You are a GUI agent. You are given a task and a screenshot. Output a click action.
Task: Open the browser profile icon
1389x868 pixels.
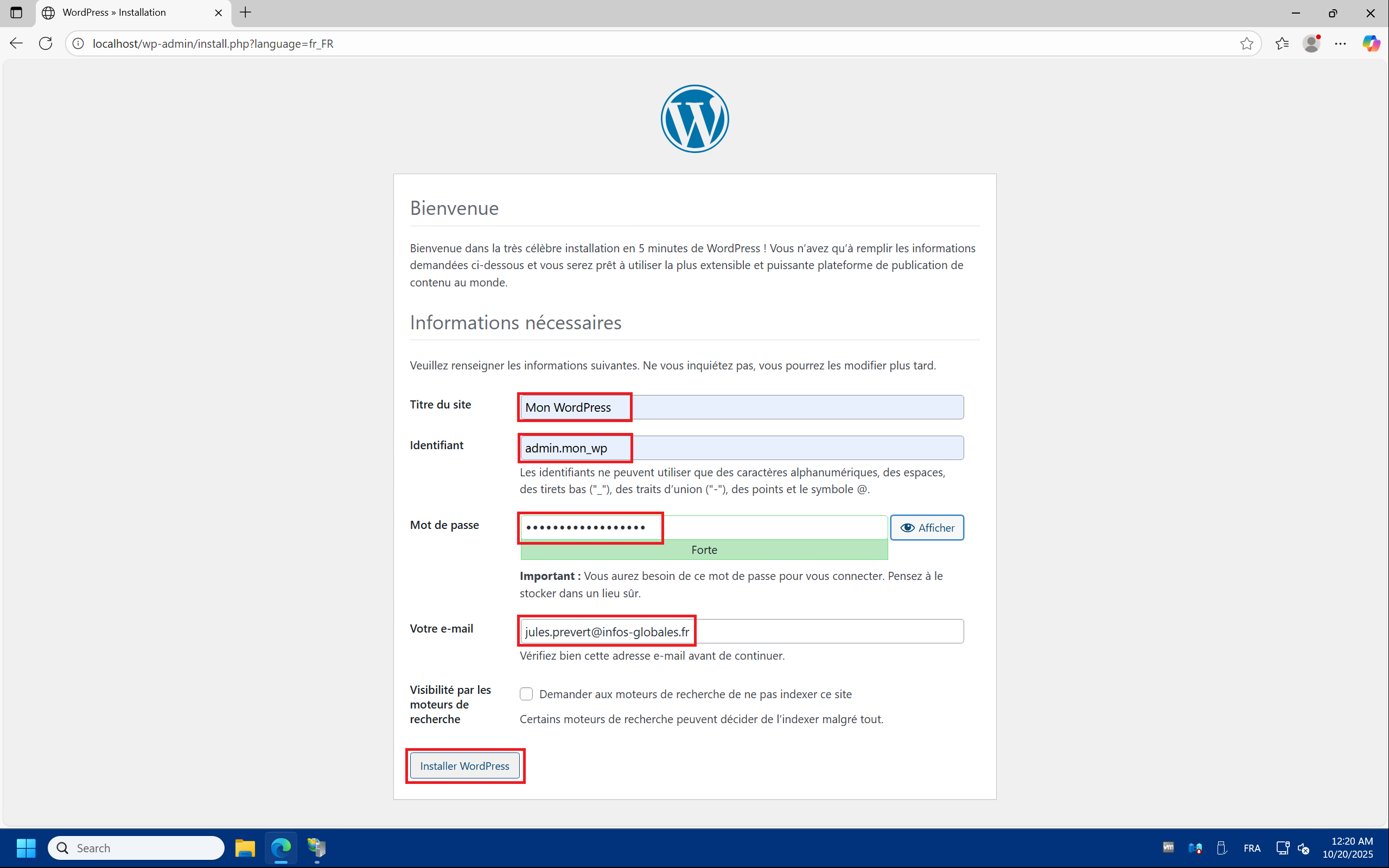pyautogui.click(x=1311, y=43)
